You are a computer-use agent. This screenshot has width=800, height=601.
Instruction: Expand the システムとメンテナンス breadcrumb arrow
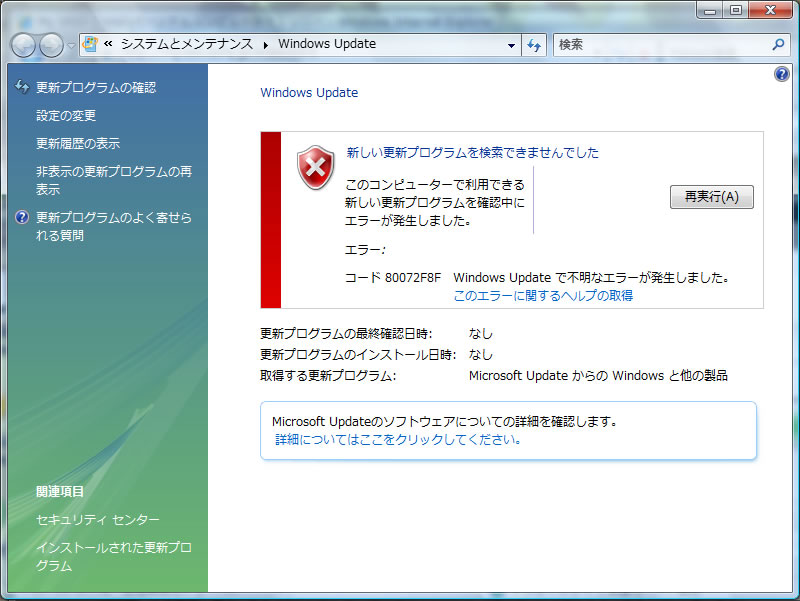pos(266,45)
